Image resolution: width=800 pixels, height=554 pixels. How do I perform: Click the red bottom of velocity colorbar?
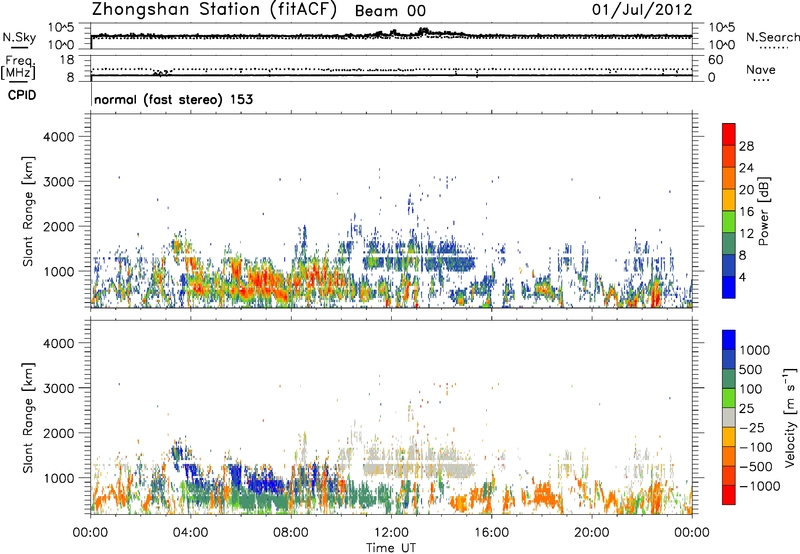tap(729, 495)
